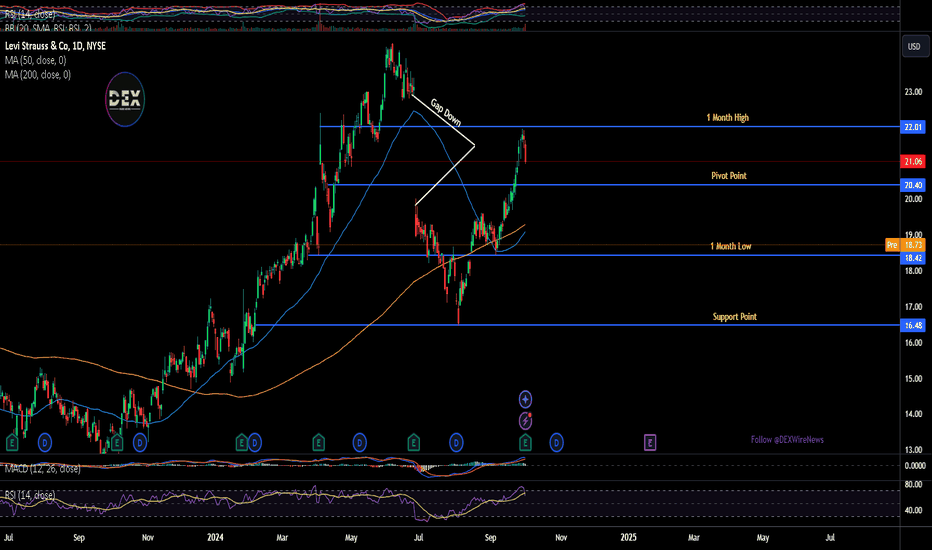
Task: Click the earnings E marker for late January 2024
Action: pyautogui.click(x=241, y=442)
